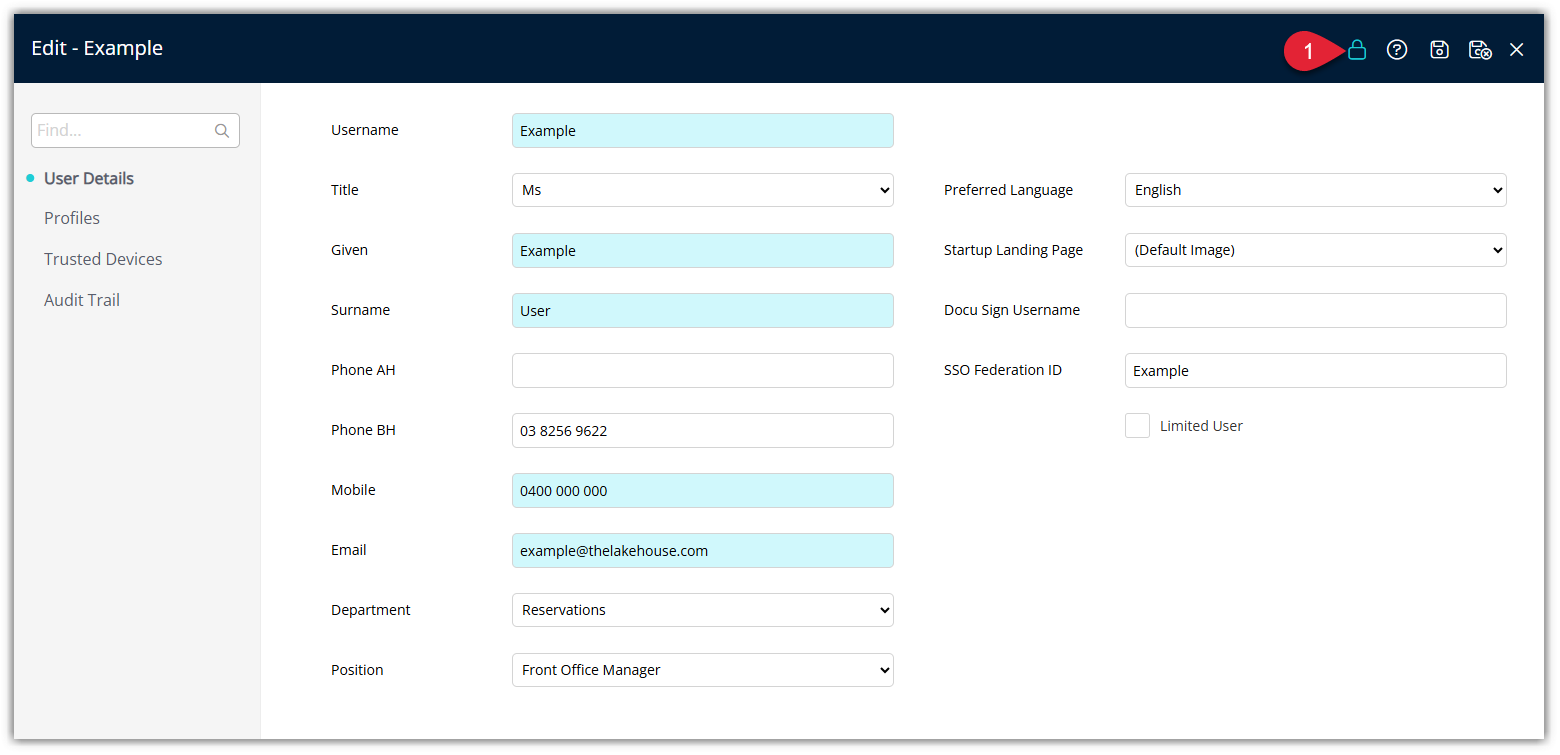Click the 'Phone AH' label
The width and height of the screenshot is (1560, 755).
point(363,370)
